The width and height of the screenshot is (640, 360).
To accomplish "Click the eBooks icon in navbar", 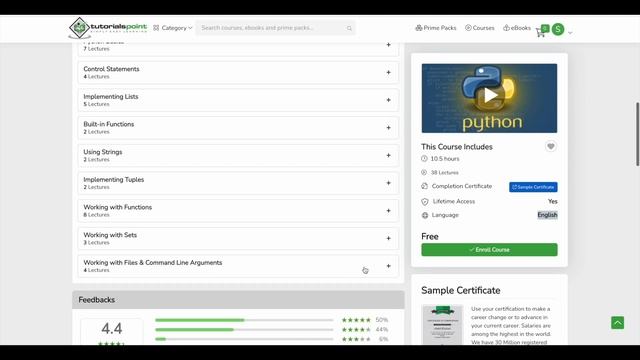I will 506,28.
